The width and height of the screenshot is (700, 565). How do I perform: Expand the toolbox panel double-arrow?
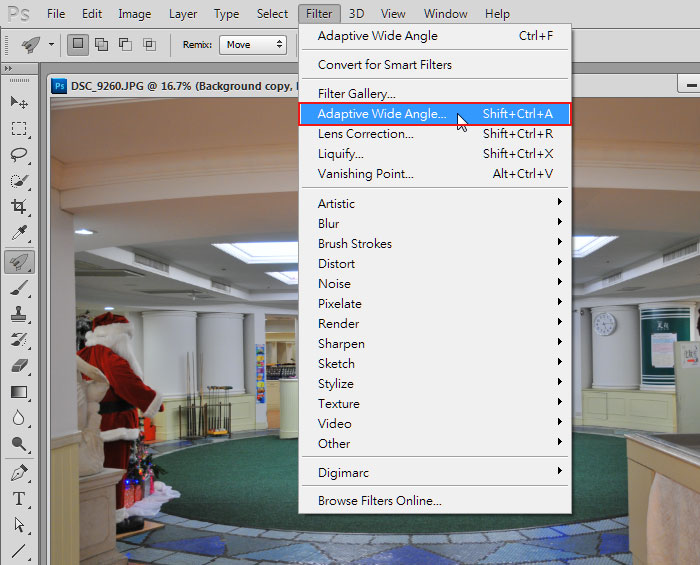pos(8,68)
